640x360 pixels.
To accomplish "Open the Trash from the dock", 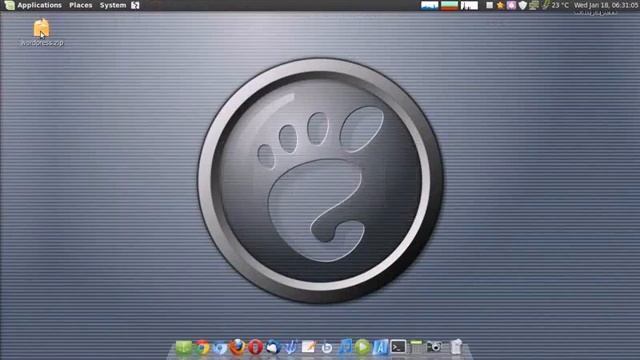I will tap(456, 347).
